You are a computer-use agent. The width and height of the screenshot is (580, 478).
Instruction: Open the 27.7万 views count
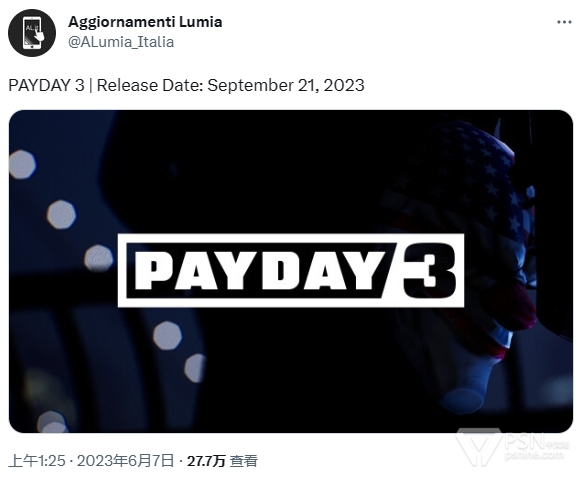(206, 461)
